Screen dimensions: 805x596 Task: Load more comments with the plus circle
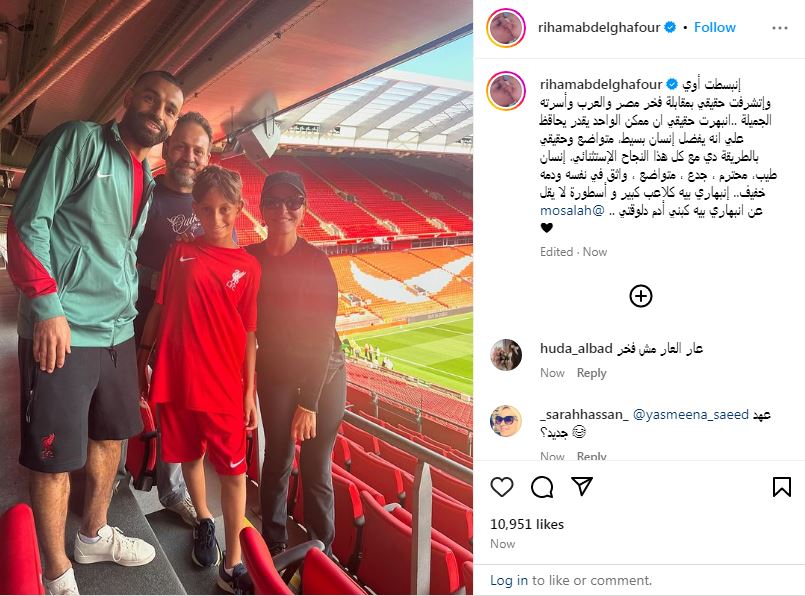coord(640,296)
